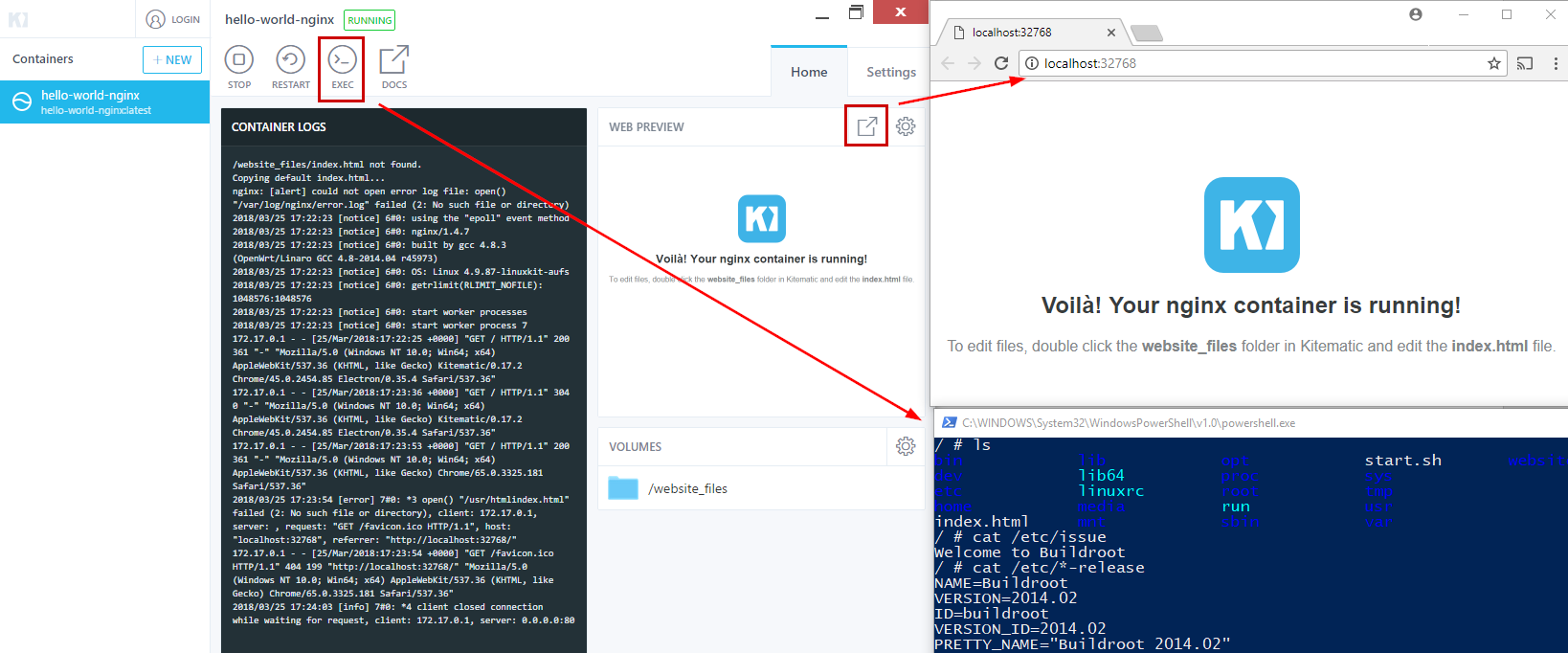Open web preview settings gear
Viewport: 1568px width, 653px height.
[x=906, y=126]
